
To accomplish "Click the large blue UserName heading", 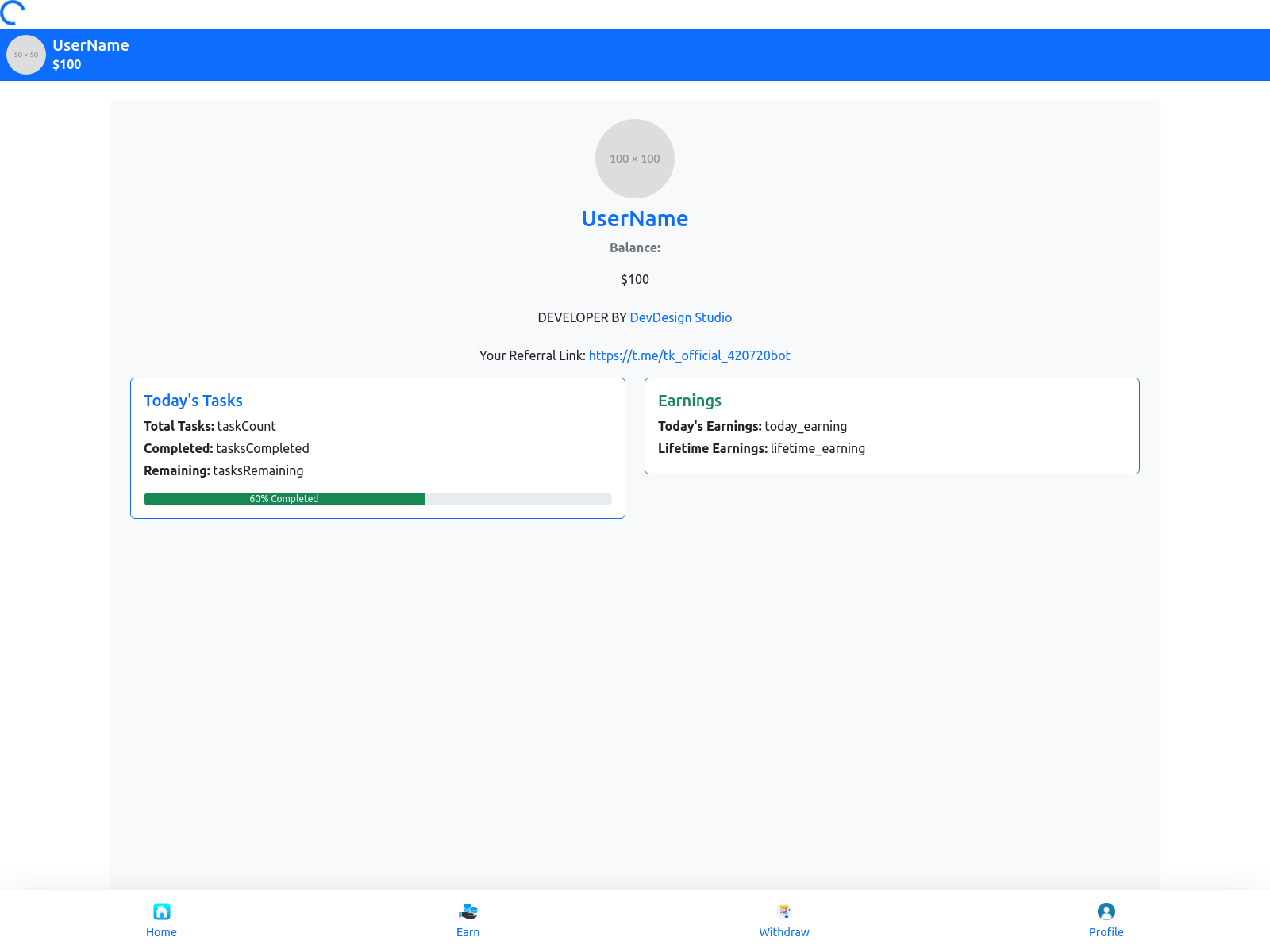I will 635,219.
